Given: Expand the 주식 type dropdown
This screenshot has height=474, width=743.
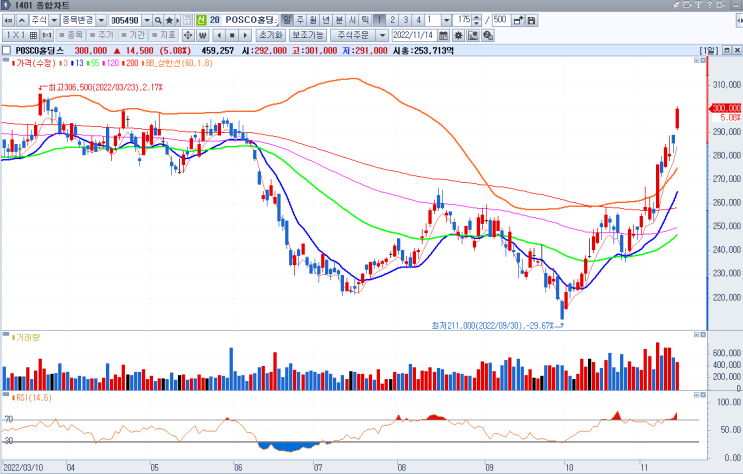Looking at the screenshot, I should [54, 20].
